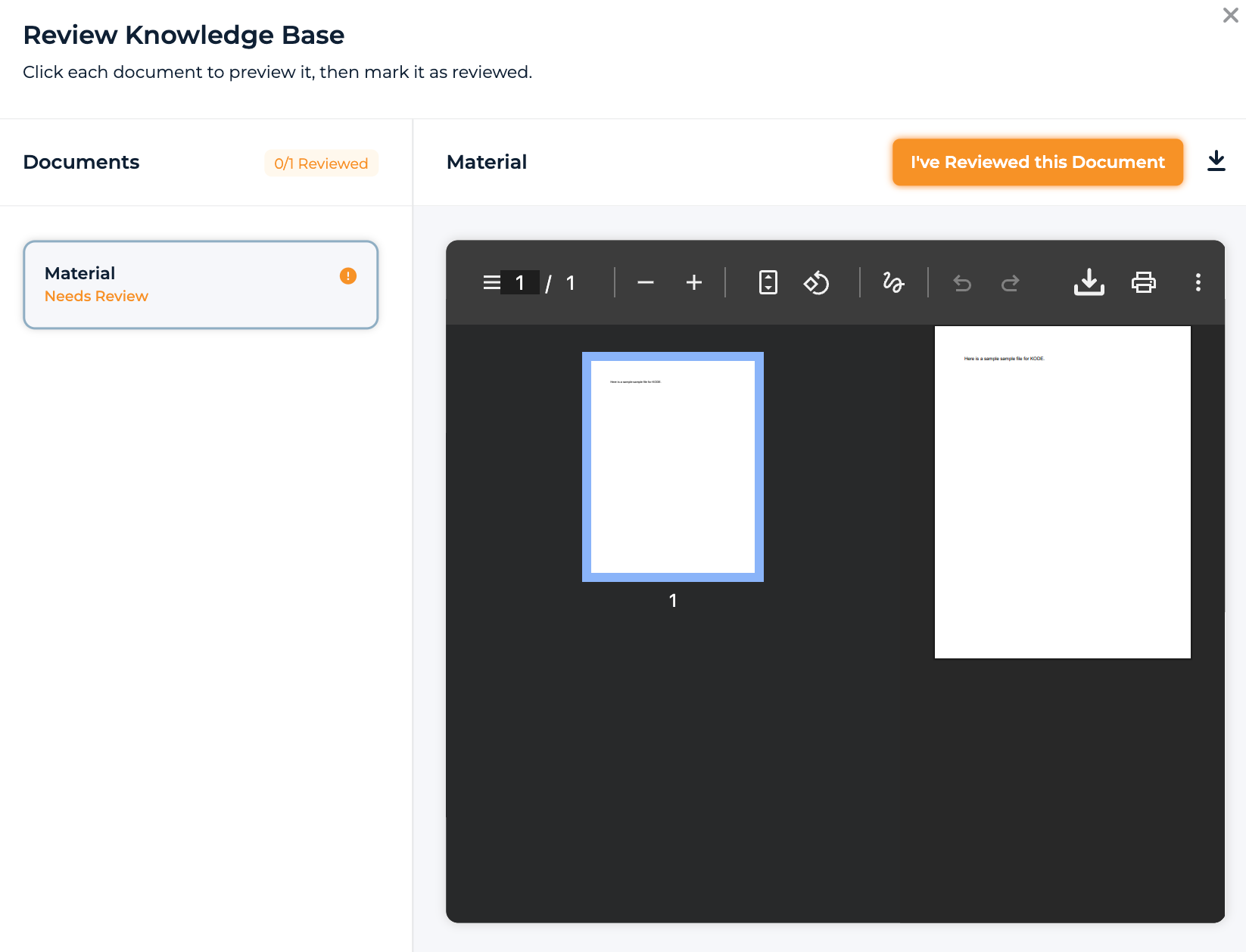Click the redo arrow in PDF toolbar
This screenshot has width=1246, height=952.
tap(1011, 283)
